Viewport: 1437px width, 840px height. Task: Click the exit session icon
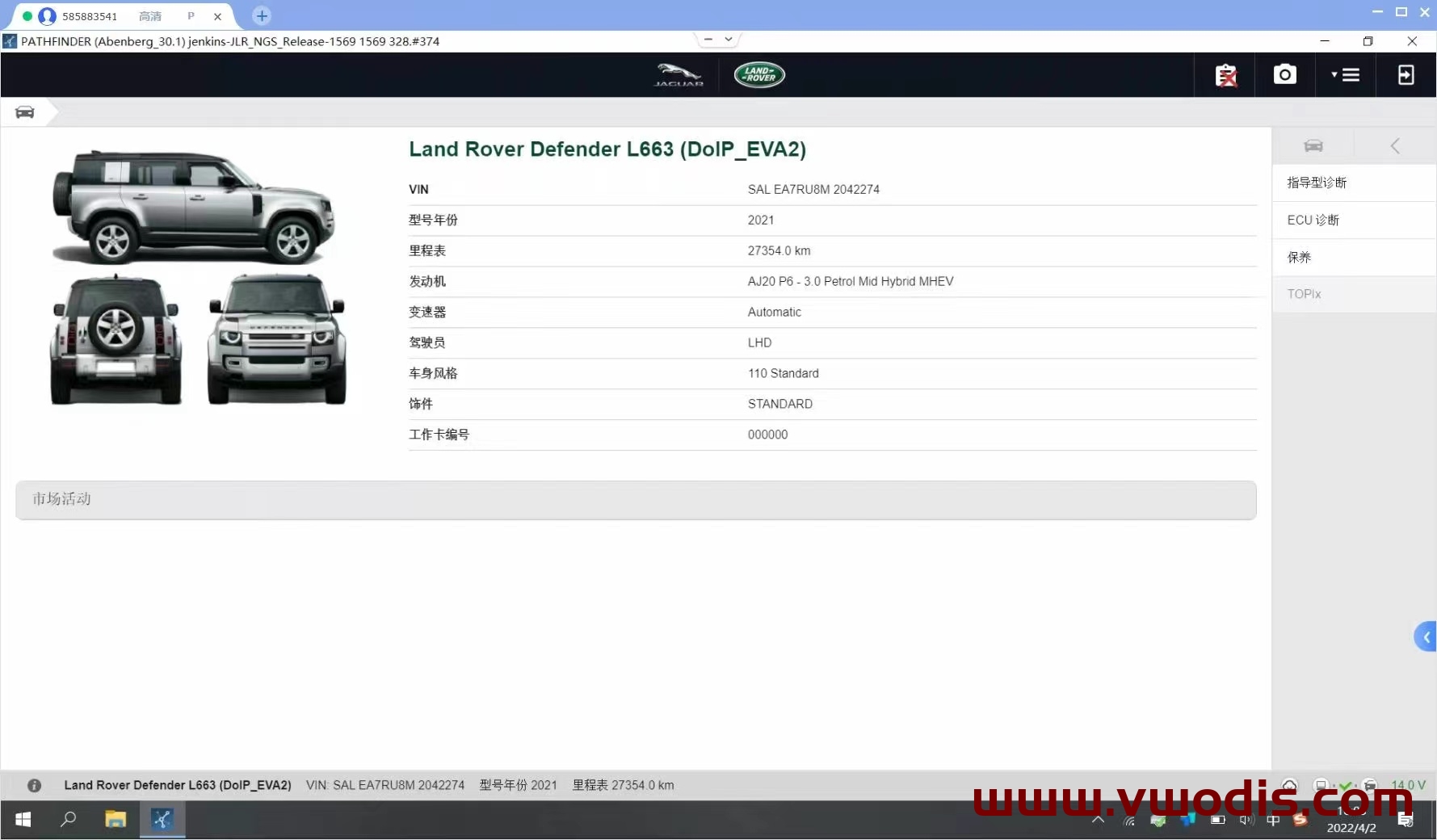point(1405,75)
